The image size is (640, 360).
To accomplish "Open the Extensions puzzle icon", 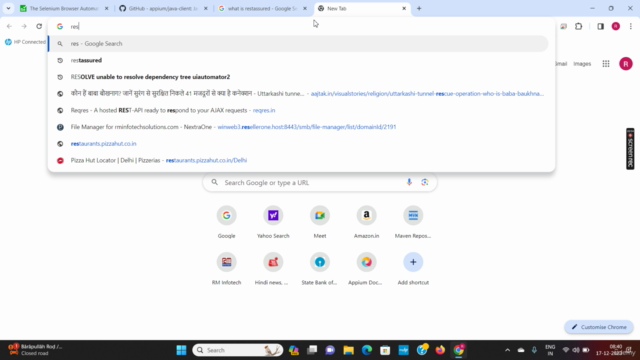I will click(578, 26).
